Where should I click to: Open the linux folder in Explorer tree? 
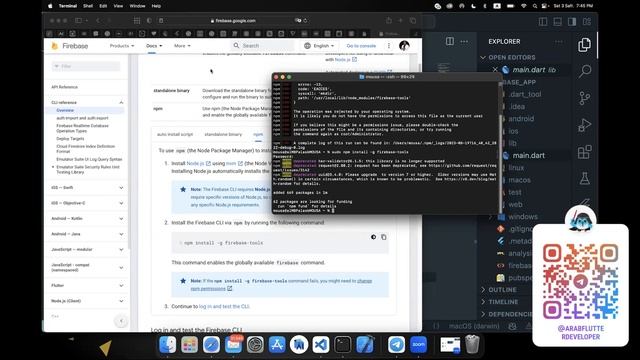click(516, 168)
